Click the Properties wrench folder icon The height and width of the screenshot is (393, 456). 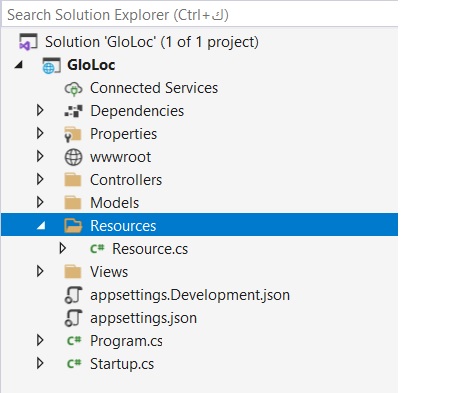(x=73, y=134)
